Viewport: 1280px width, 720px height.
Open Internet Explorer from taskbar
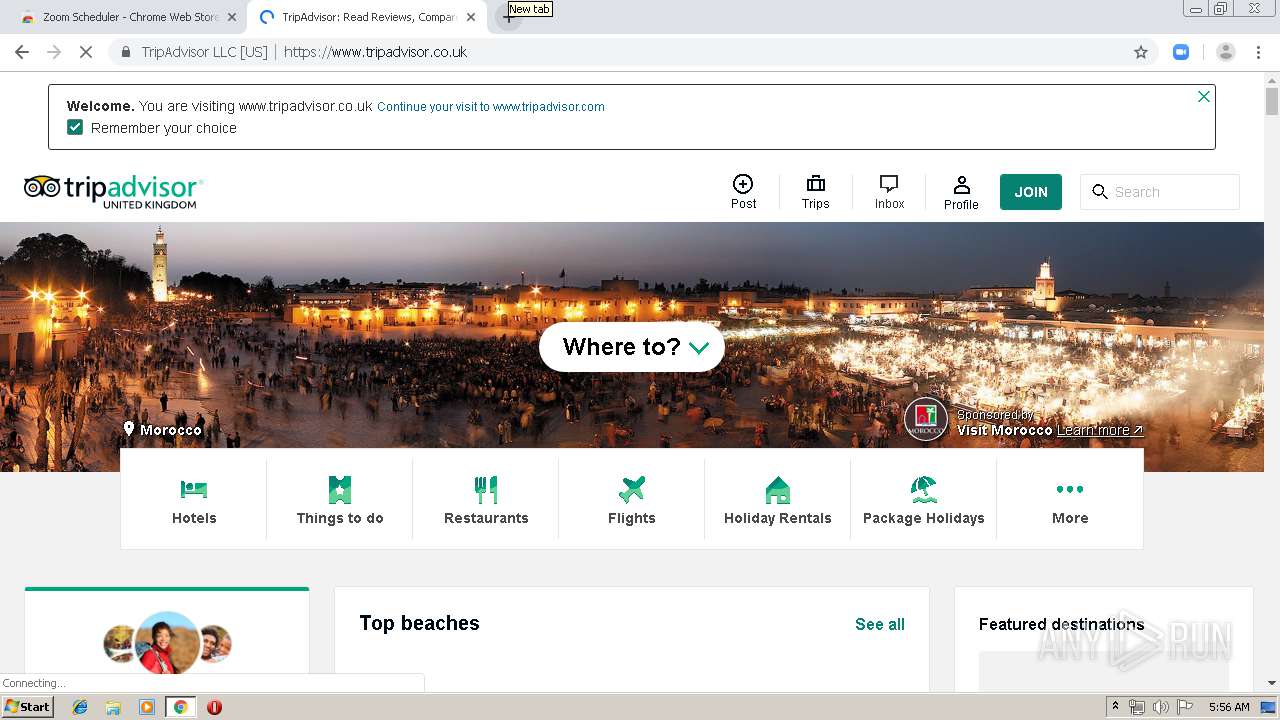tap(80, 707)
